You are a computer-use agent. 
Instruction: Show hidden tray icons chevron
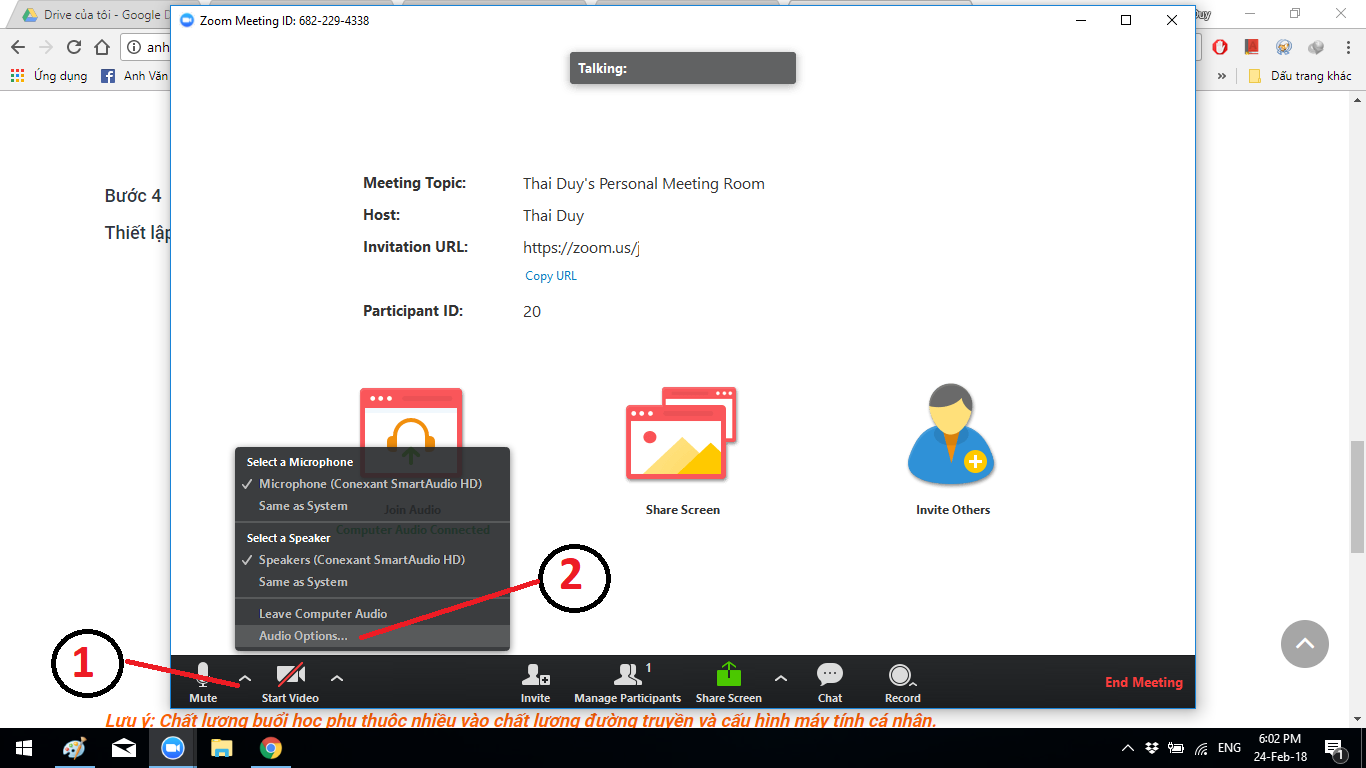click(1128, 748)
